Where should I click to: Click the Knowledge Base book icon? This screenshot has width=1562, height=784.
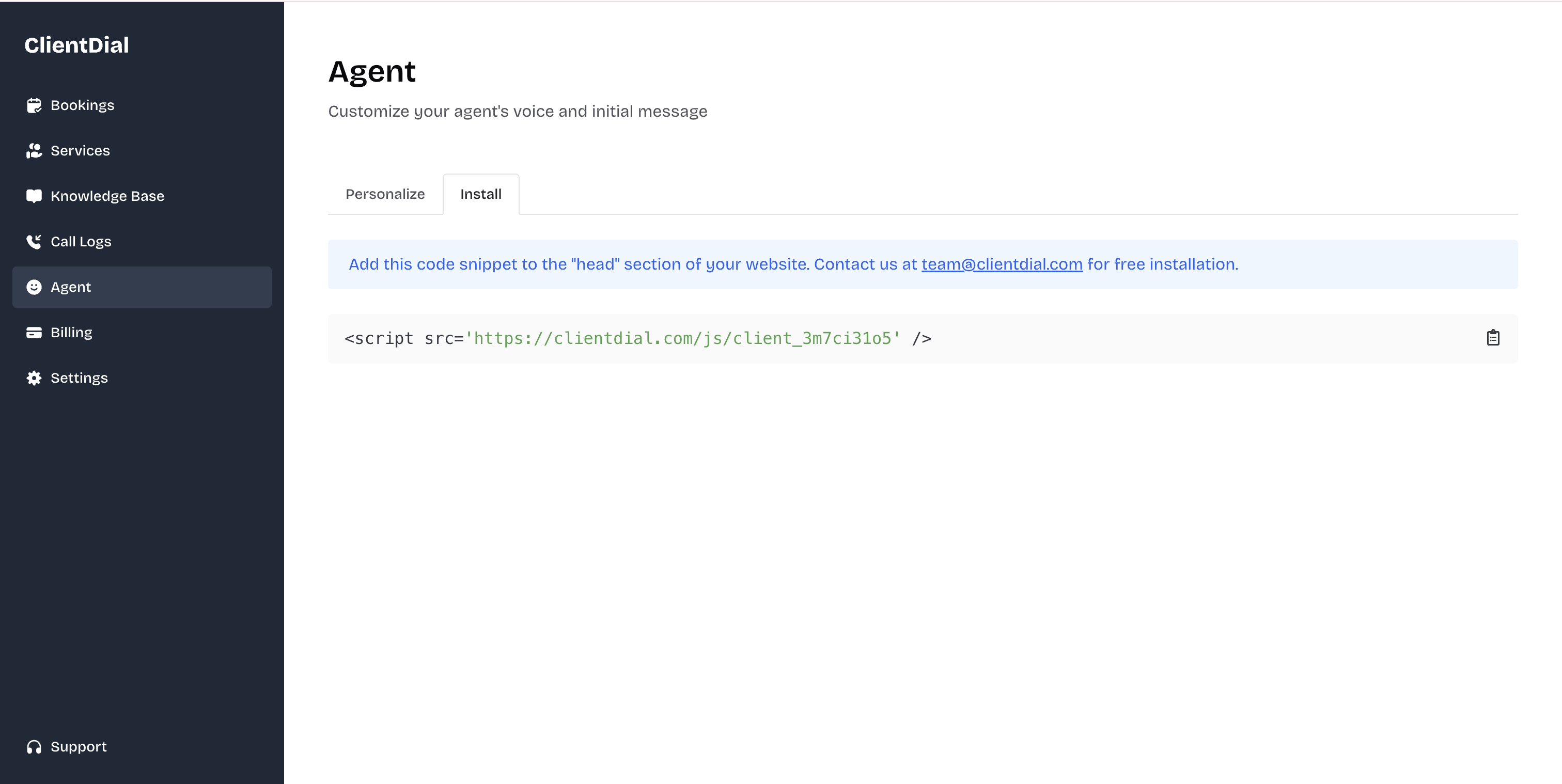pyautogui.click(x=34, y=196)
